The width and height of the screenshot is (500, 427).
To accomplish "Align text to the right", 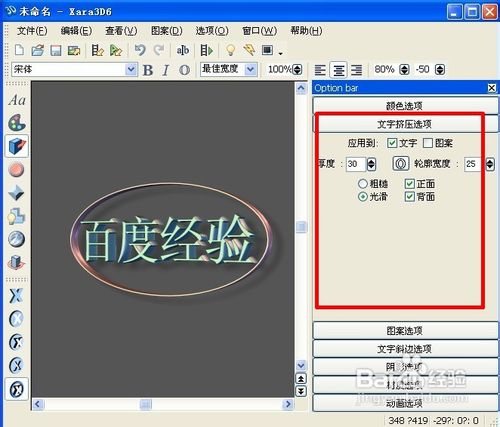I will point(357,70).
